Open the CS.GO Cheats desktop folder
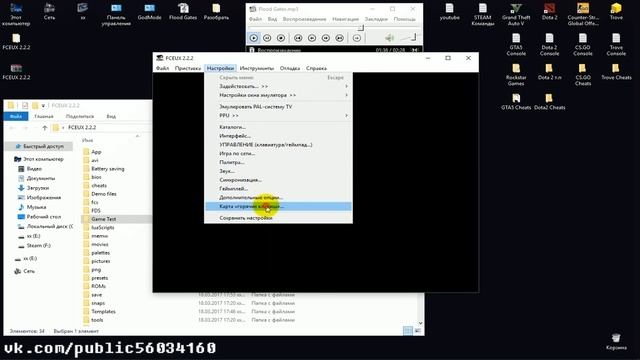Viewport: 640px width, 360px height. 583,74
